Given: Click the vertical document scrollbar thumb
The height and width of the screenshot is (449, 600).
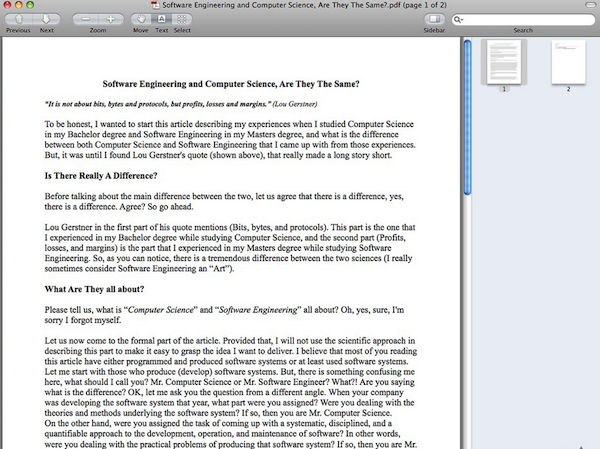Looking at the screenshot, I should pos(467,117).
